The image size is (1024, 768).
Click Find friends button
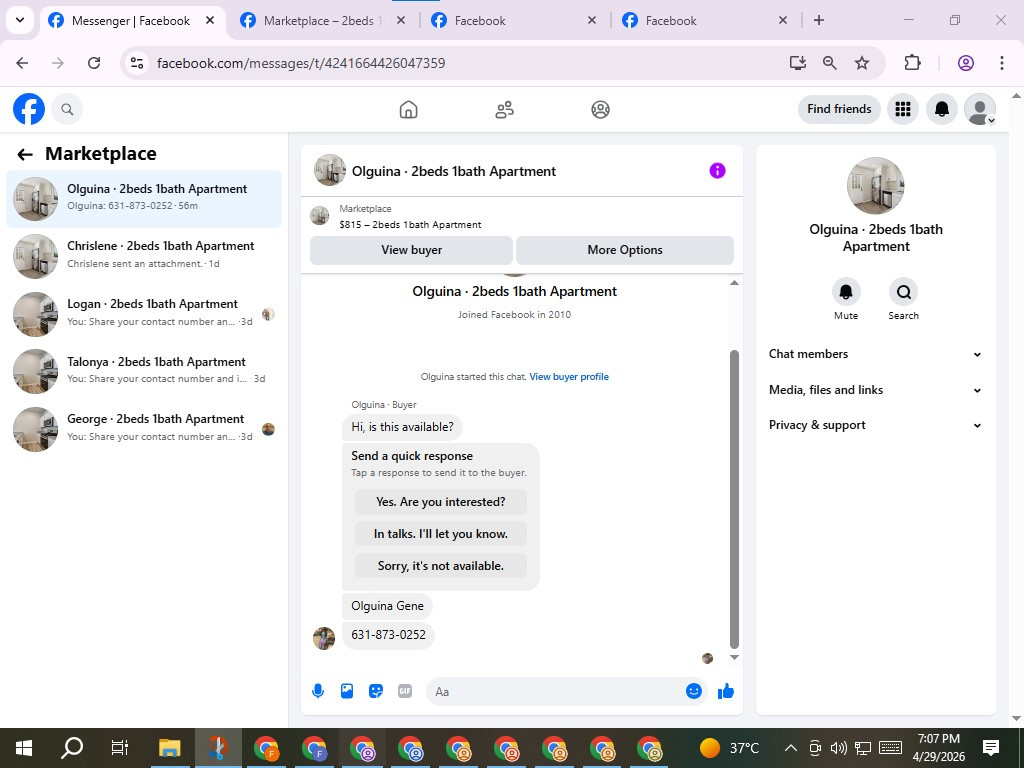[839, 109]
